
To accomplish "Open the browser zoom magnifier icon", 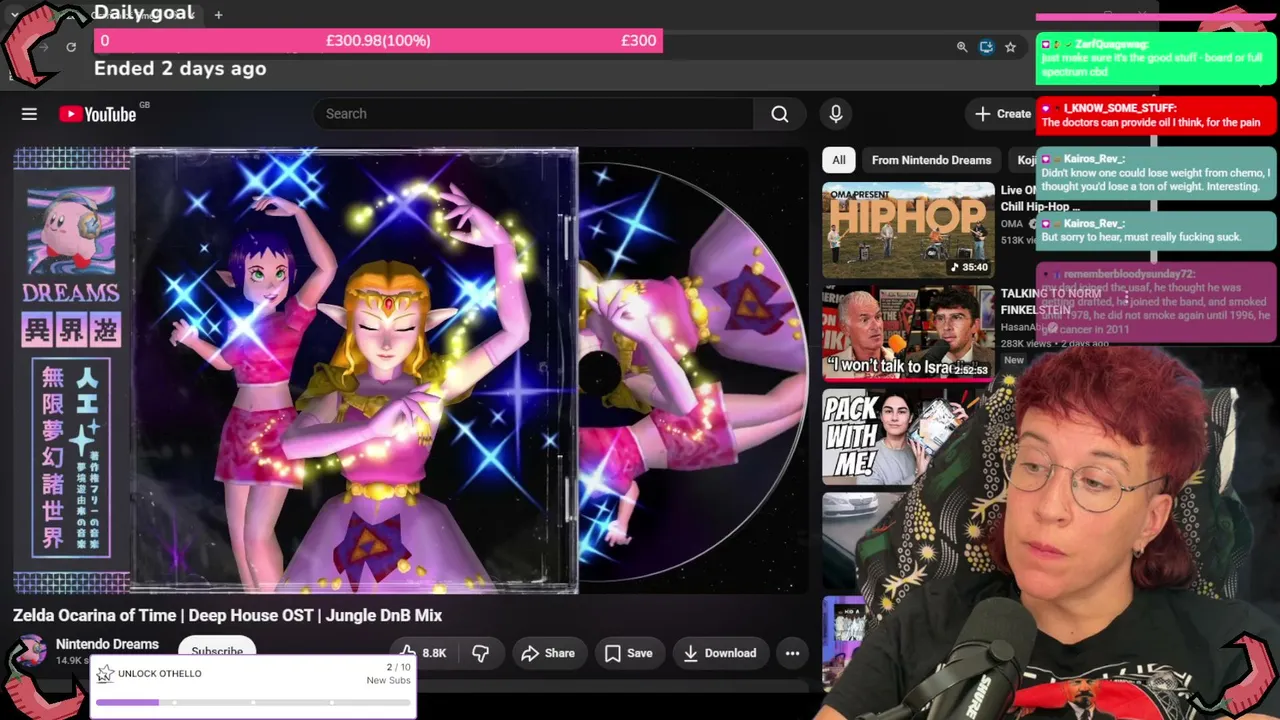I will [962, 47].
